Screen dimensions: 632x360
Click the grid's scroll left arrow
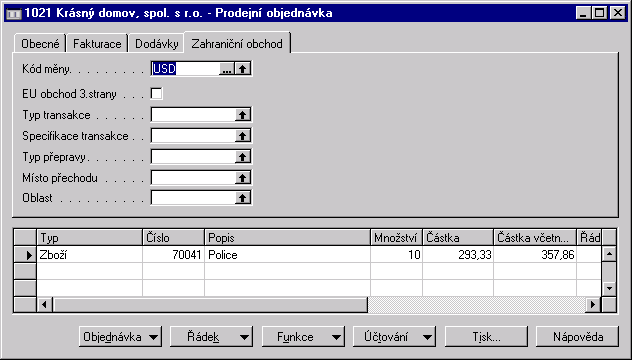coord(44,304)
